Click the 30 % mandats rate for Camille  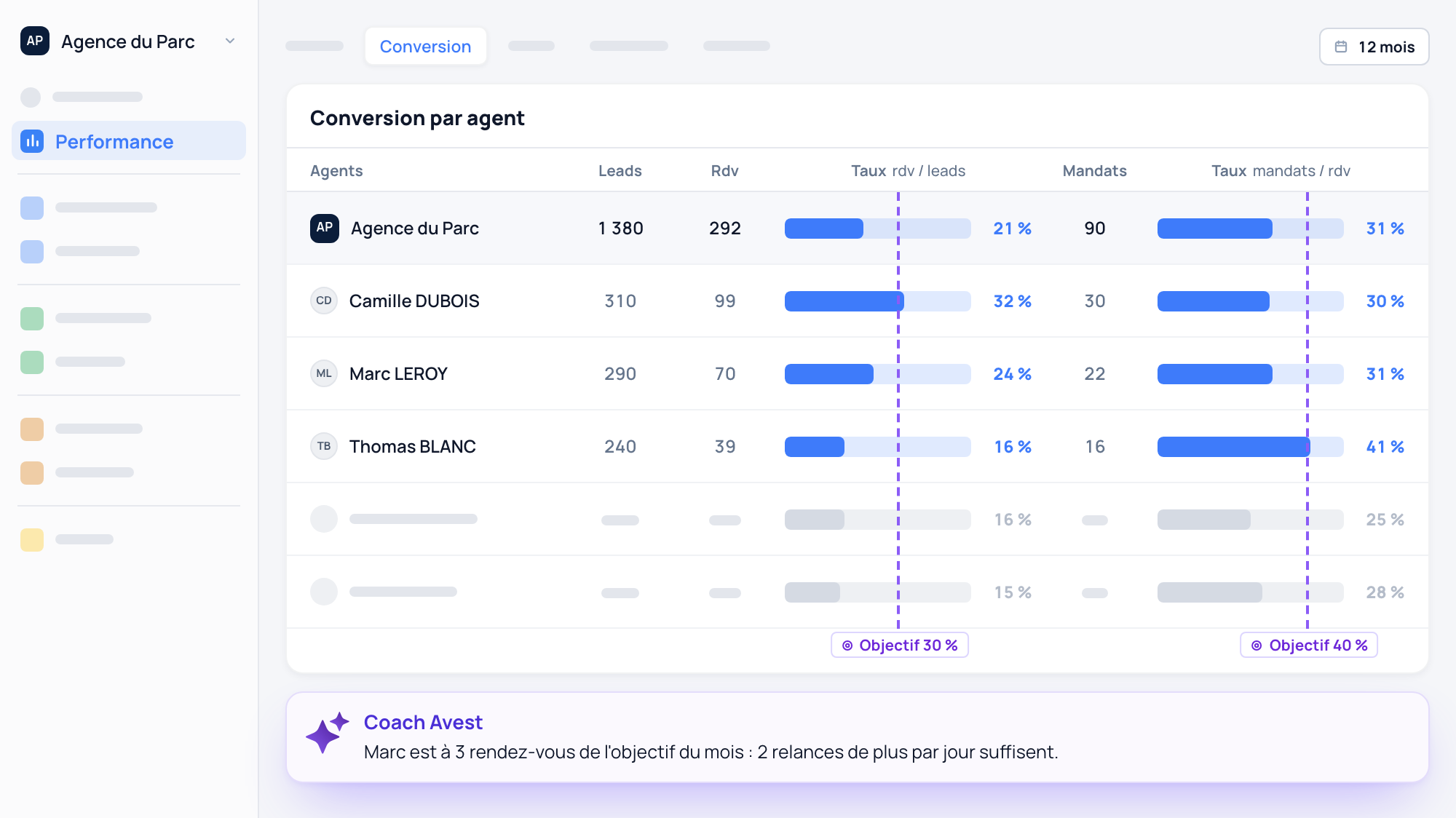pos(1385,301)
